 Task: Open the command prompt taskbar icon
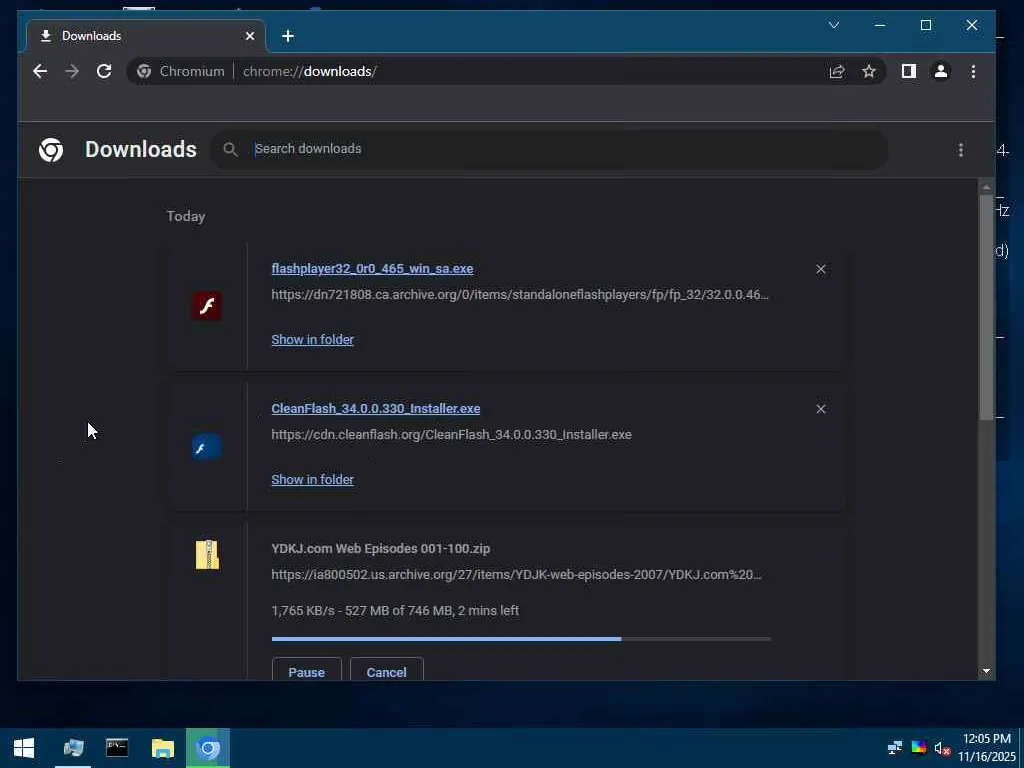pos(117,748)
